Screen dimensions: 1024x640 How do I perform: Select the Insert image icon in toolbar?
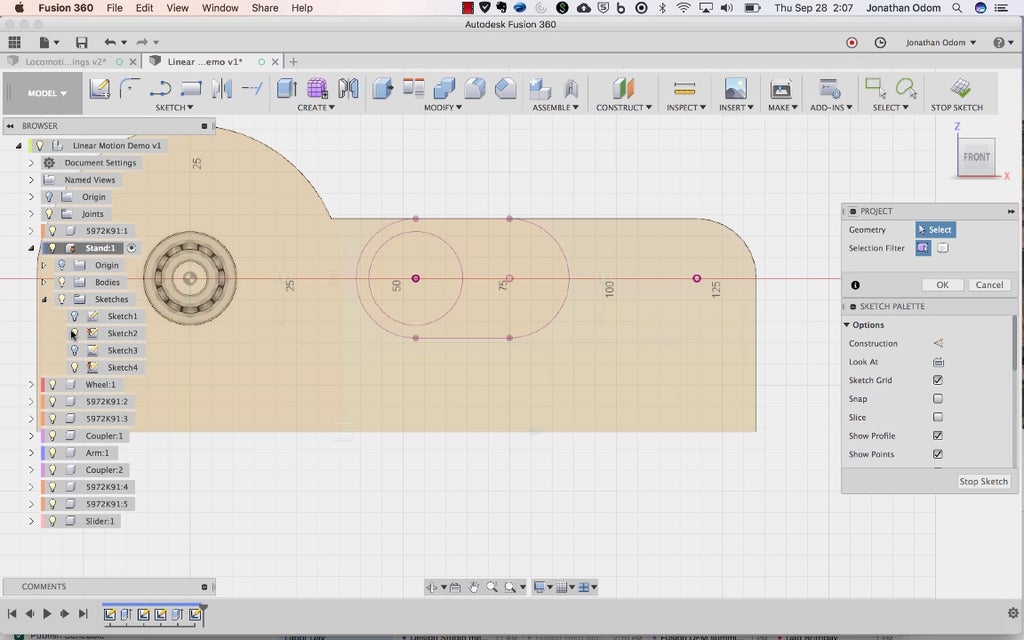point(735,89)
